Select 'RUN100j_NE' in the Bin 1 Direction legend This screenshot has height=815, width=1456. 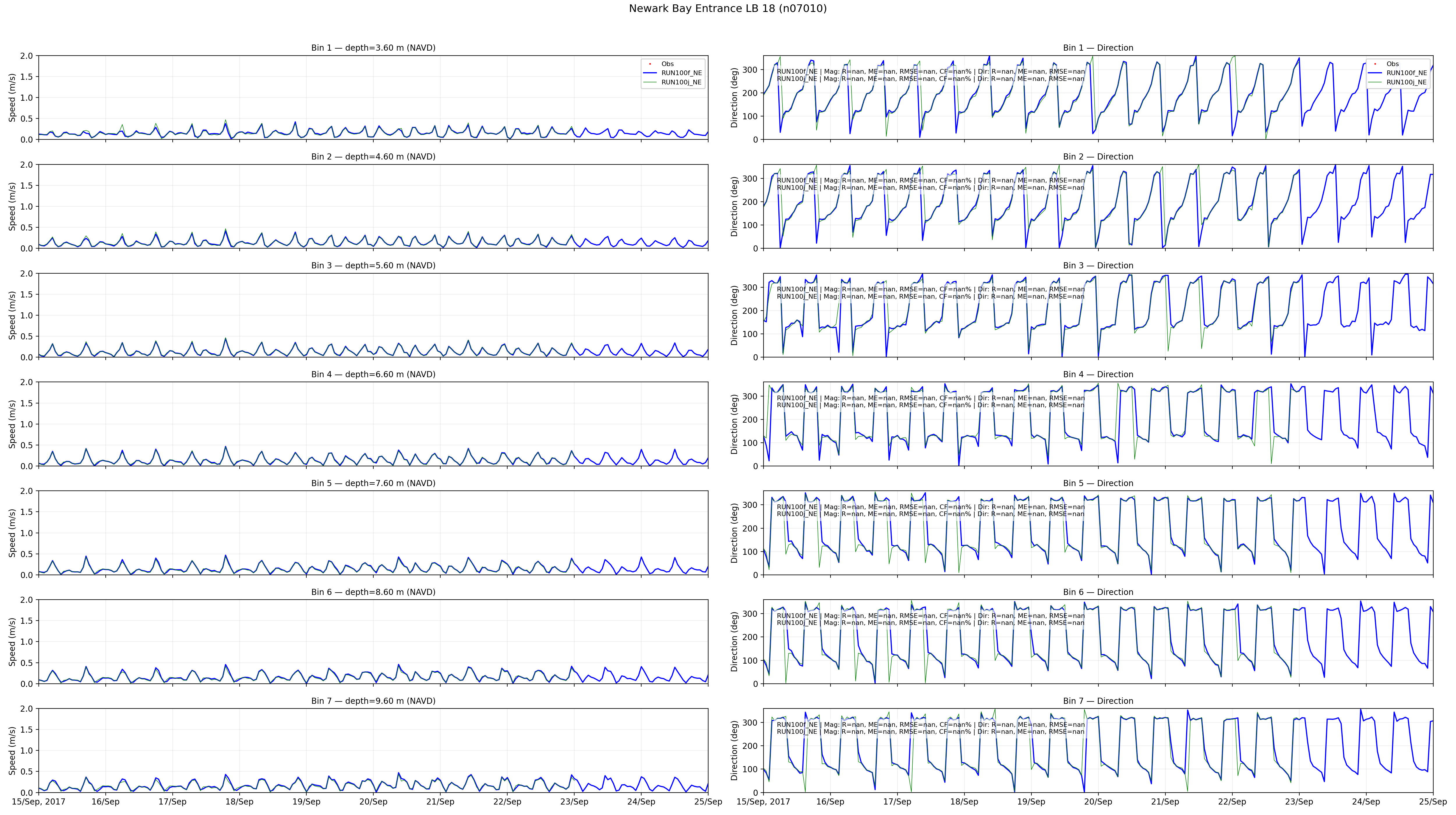[x=1407, y=82]
